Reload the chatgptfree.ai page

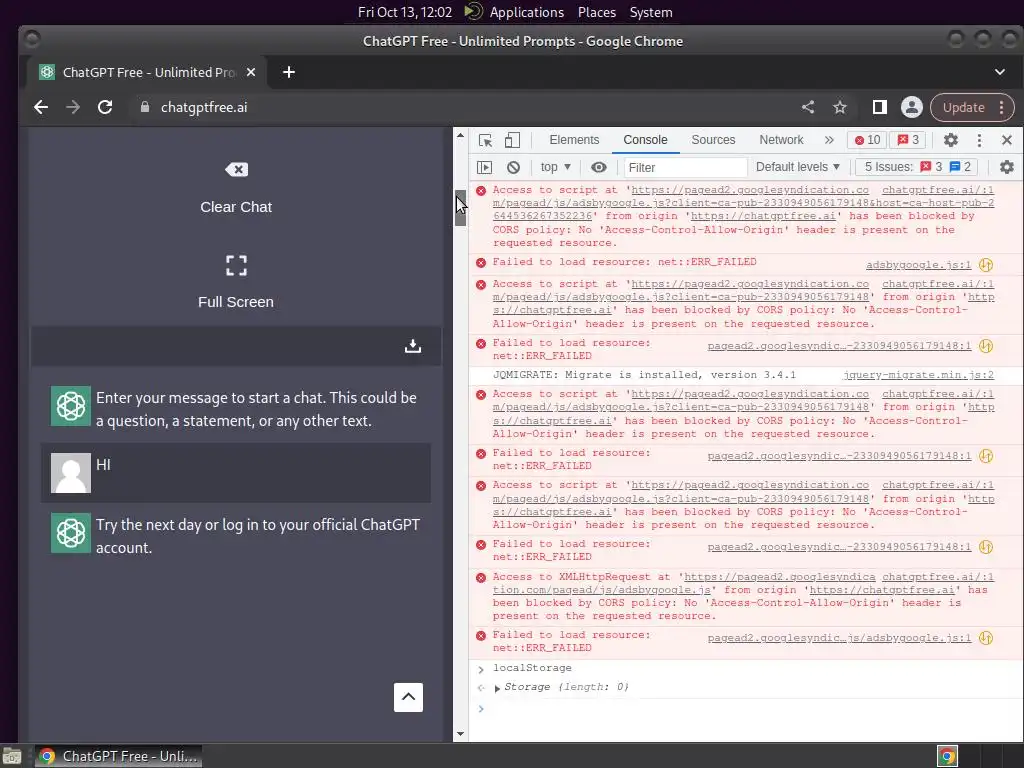(105, 107)
